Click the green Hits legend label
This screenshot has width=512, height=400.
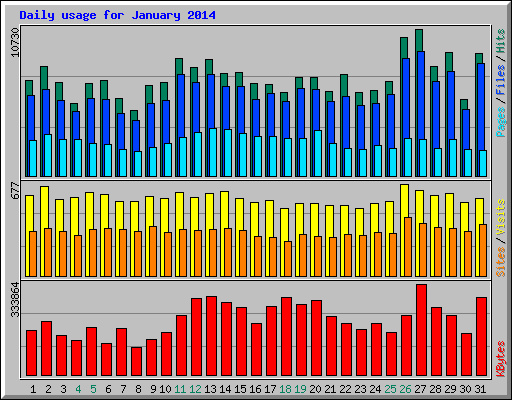500,41
